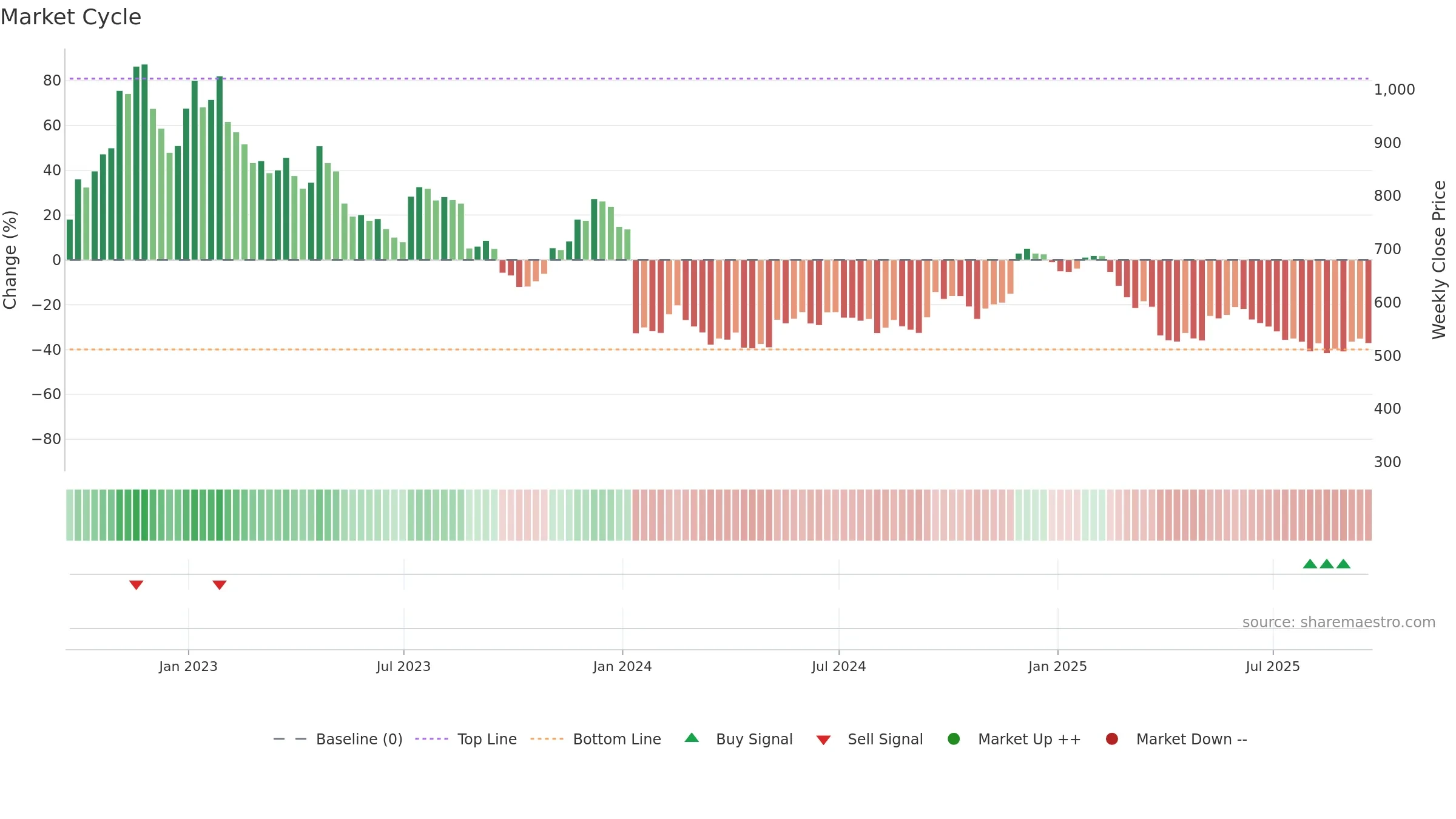
Task: Toggle the Bottom Line legend entry
Action: (x=596, y=739)
